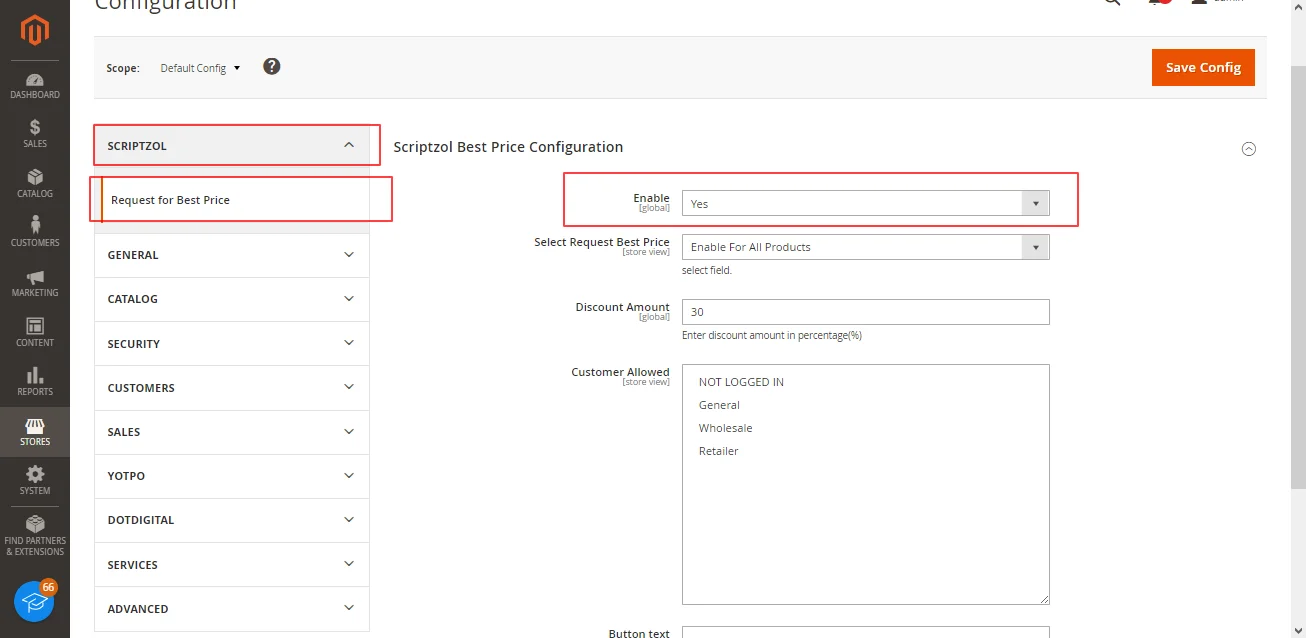Viewport: 1306px width, 638px height.
Task: Expand the ADVANCED config section
Action: (x=232, y=609)
